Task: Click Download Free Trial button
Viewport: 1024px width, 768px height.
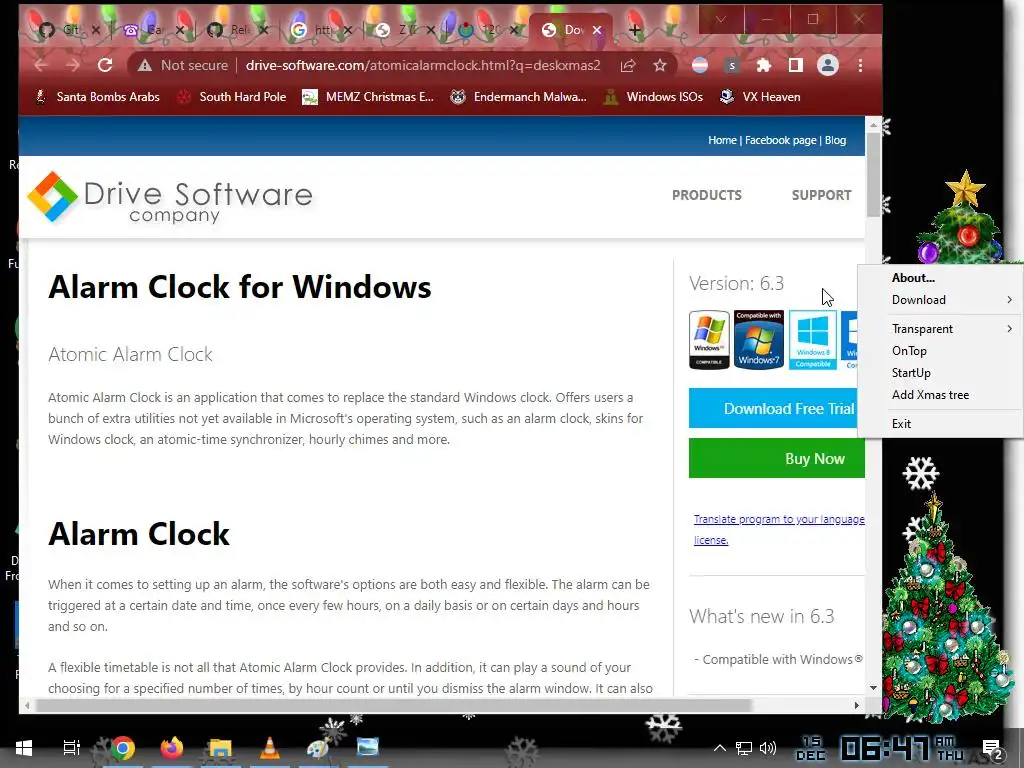Action: (773, 408)
